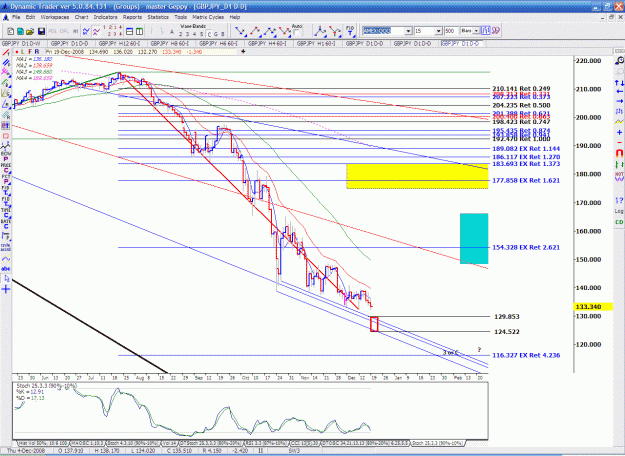
Task: Click the green CD button in the right sidebar
Action: (619, 222)
